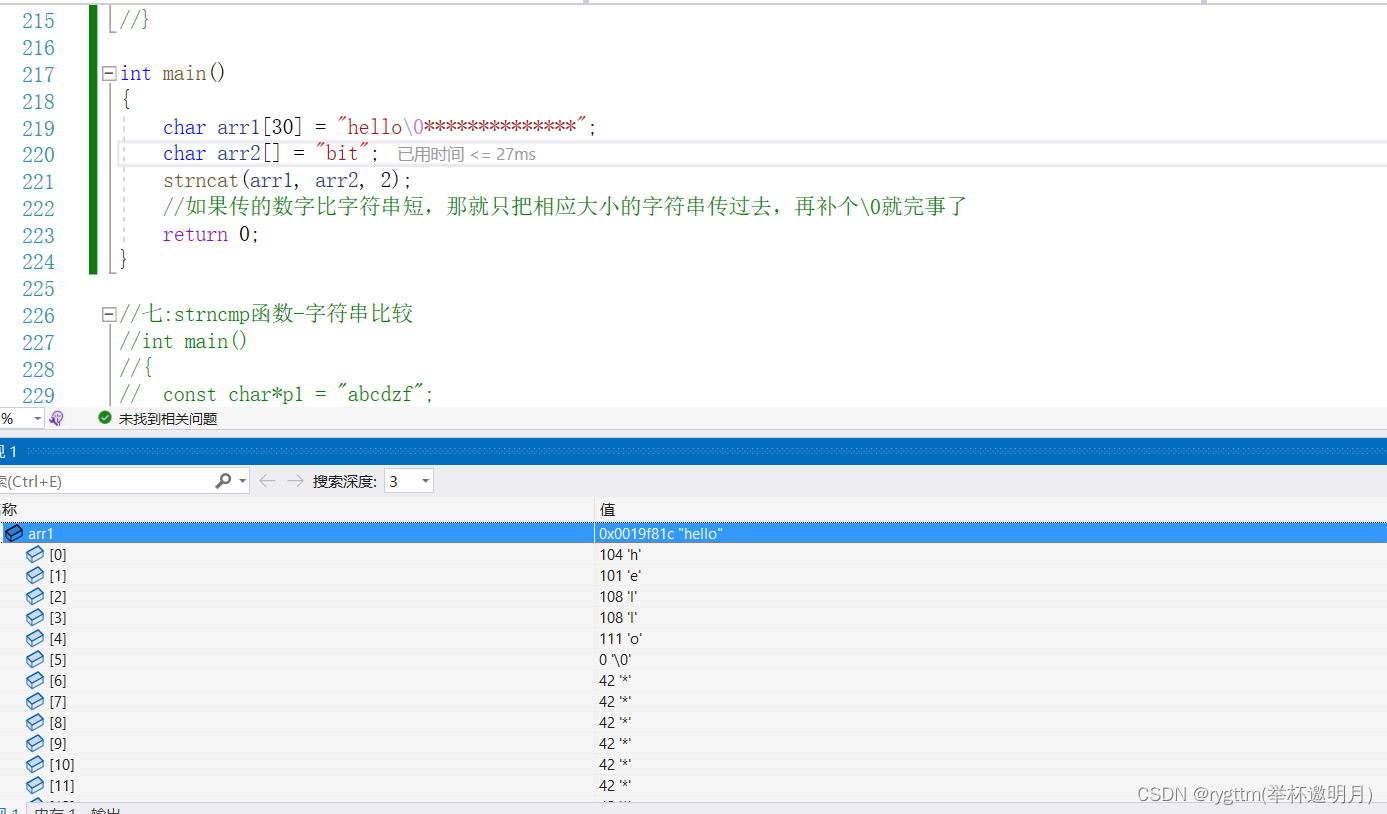Image resolution: width=1387 pixels, height=814 pixels.
Task: Select the arr1 watch row
Action: point(693,533)
